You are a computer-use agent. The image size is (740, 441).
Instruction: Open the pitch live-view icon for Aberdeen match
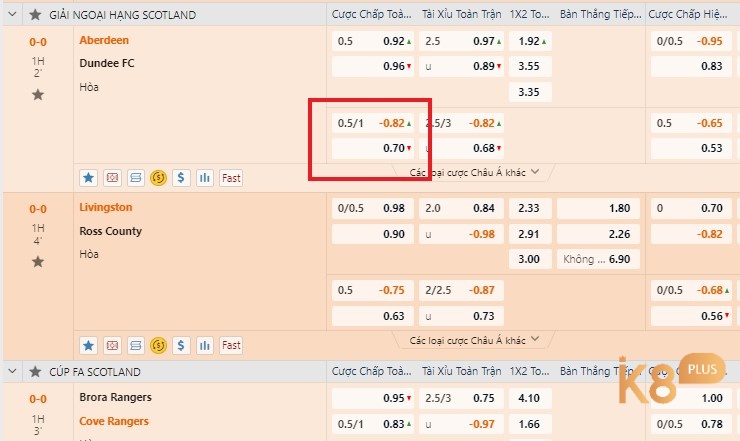click(x=112, y=178)
